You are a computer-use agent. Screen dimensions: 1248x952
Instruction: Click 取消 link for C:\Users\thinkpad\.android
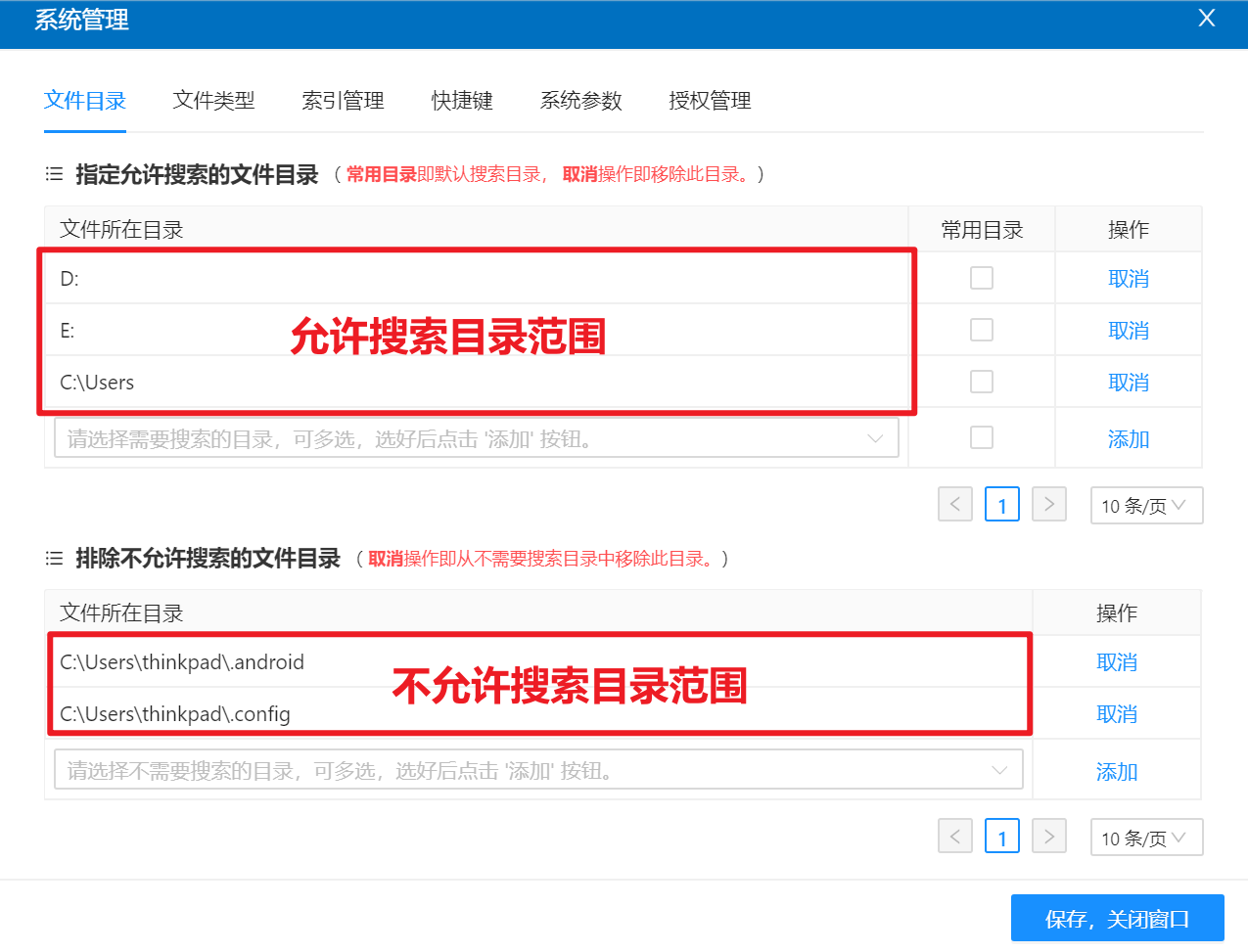click(1116, 662)
